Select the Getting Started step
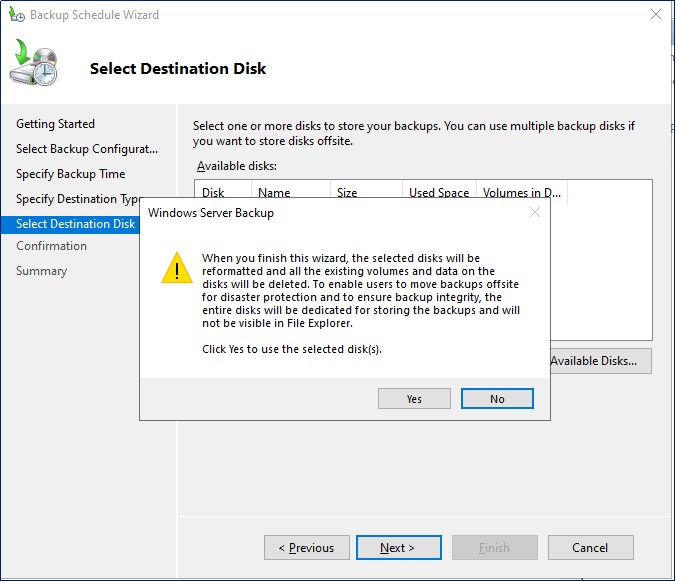 56,124
